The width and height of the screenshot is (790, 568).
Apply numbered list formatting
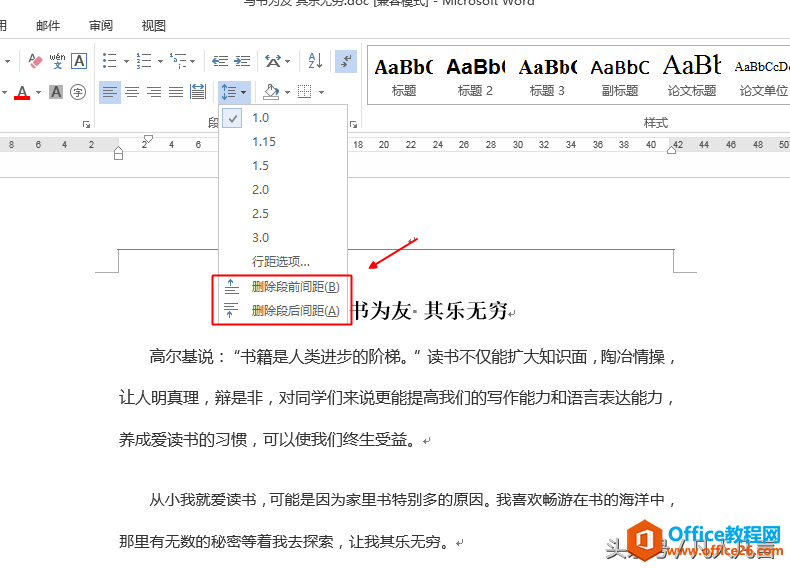point(144,61)
